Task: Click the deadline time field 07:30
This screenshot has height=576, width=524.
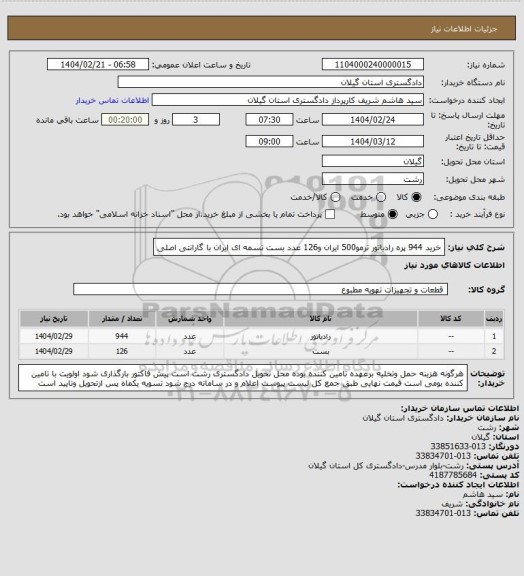Action: pos(269,120)
